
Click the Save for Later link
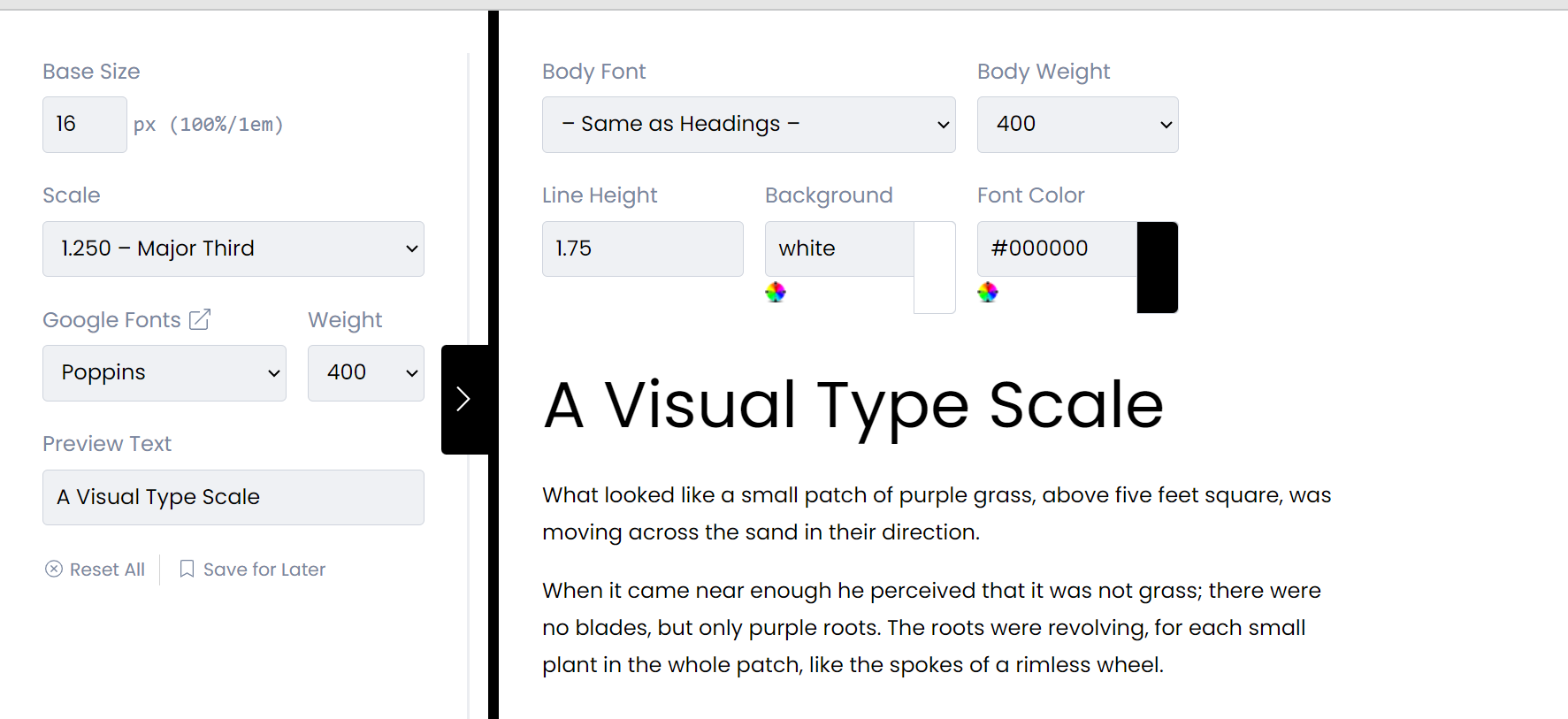[252, 570]
